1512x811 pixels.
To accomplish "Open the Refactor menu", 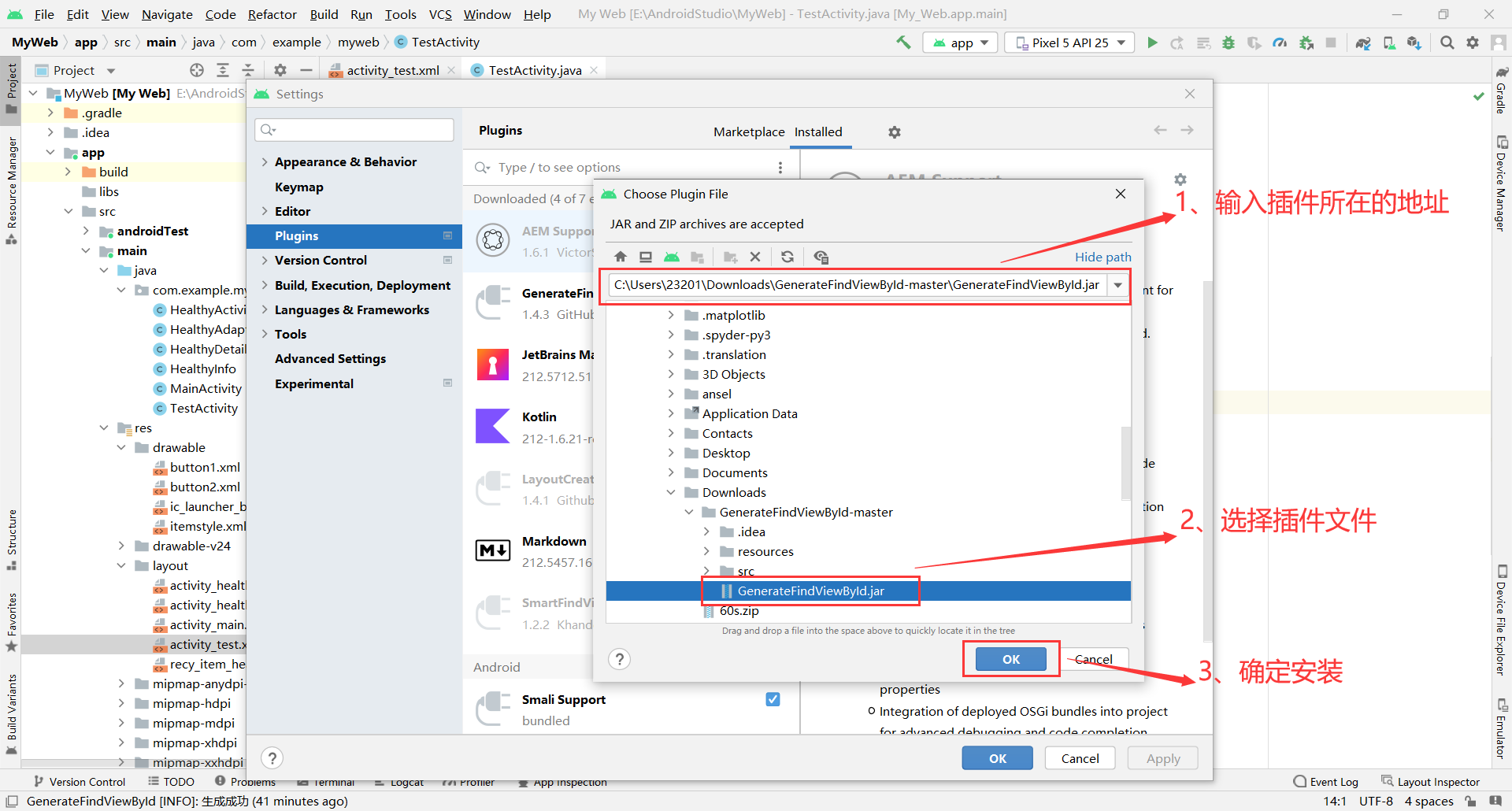I will (272, 14).
